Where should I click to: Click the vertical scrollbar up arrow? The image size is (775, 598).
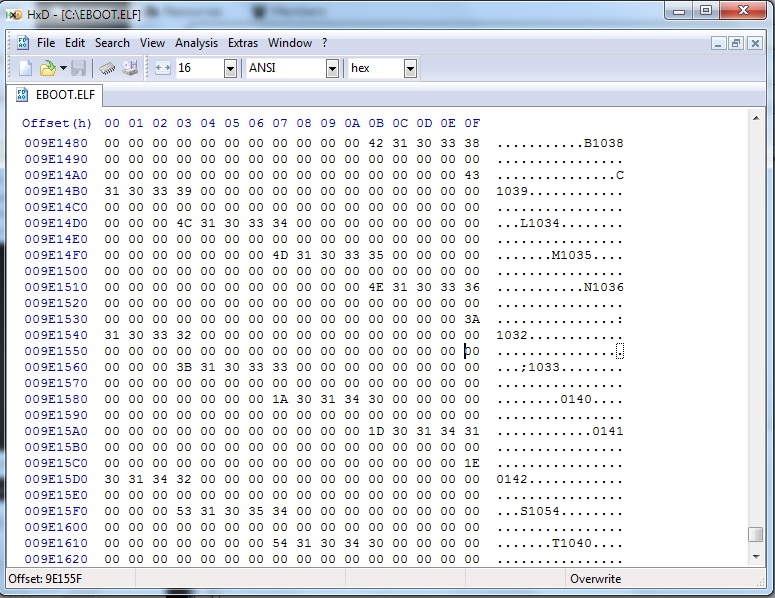[756, 118]
